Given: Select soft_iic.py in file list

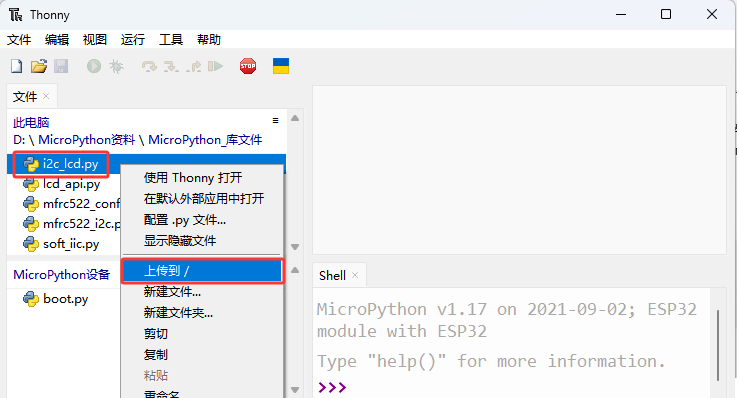Looking at the screenshot, I should tap(71, 244).
